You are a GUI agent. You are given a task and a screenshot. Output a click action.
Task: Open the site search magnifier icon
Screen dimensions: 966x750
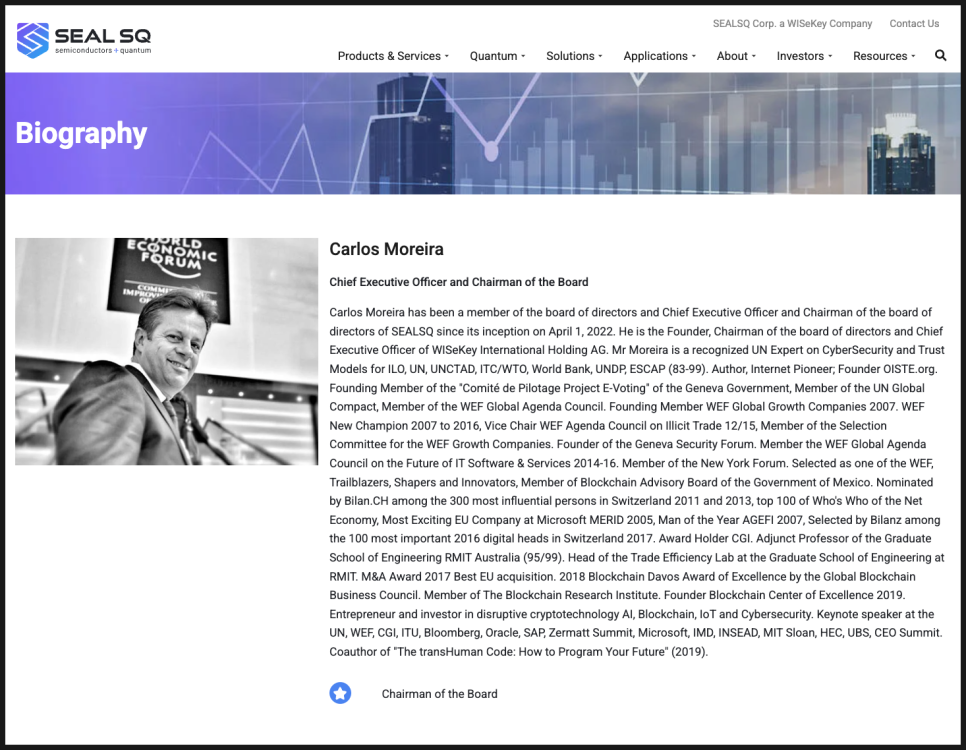click(x=940, y=55)
